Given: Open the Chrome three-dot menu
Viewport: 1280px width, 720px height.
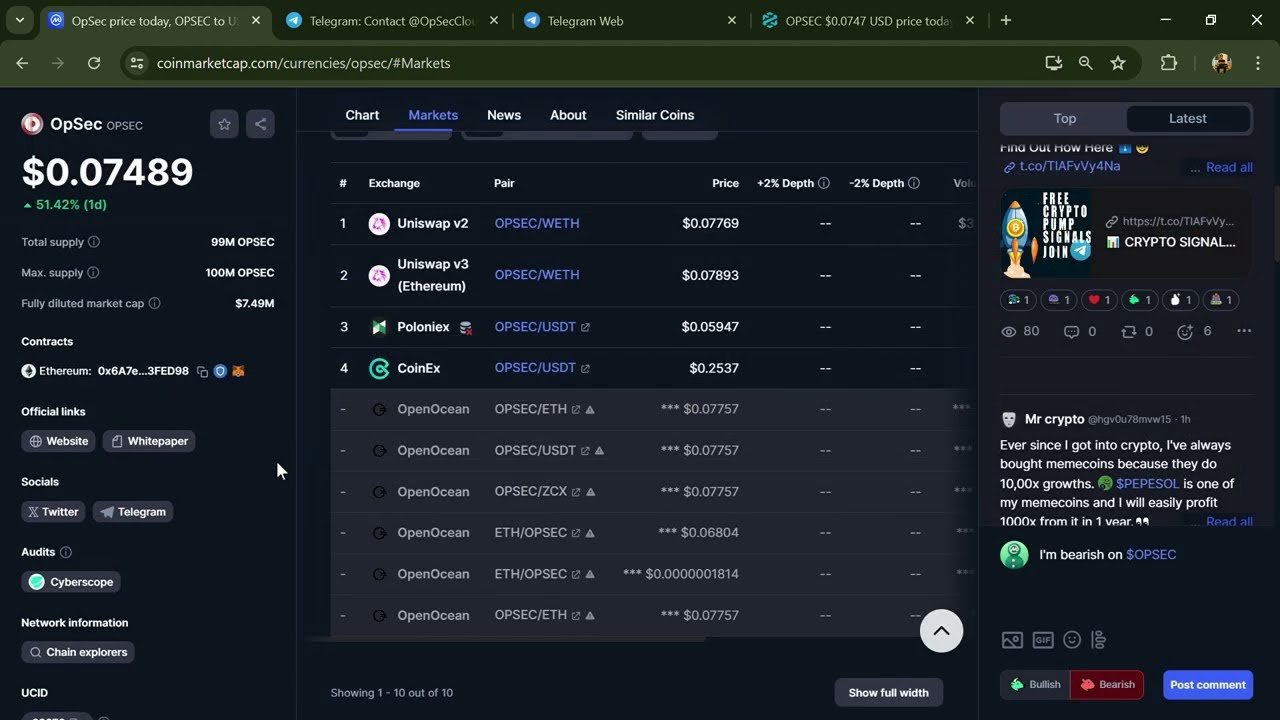Looking at the screenshot, I should (1257, 63).
